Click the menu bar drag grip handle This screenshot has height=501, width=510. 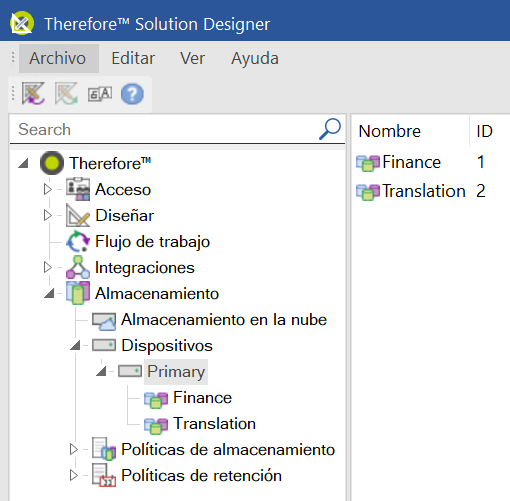pos(13,57)
